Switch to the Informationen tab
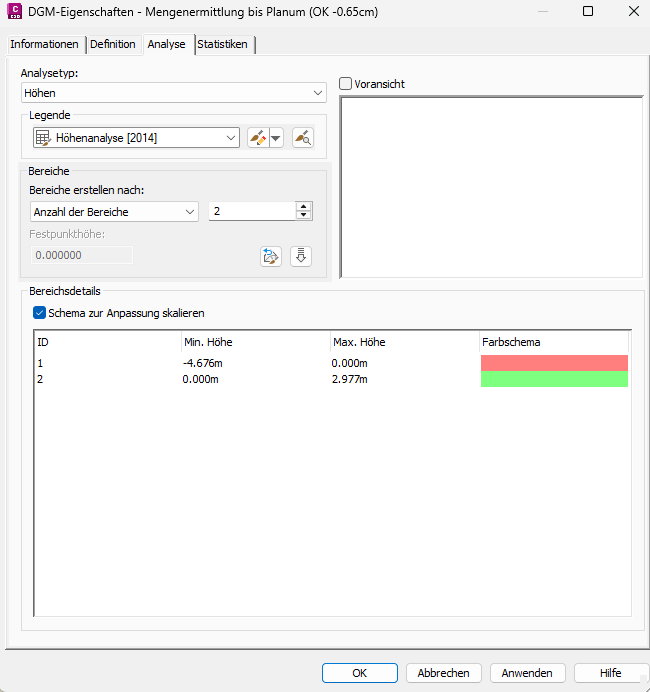The image size is (650, 692). [44, 44]
